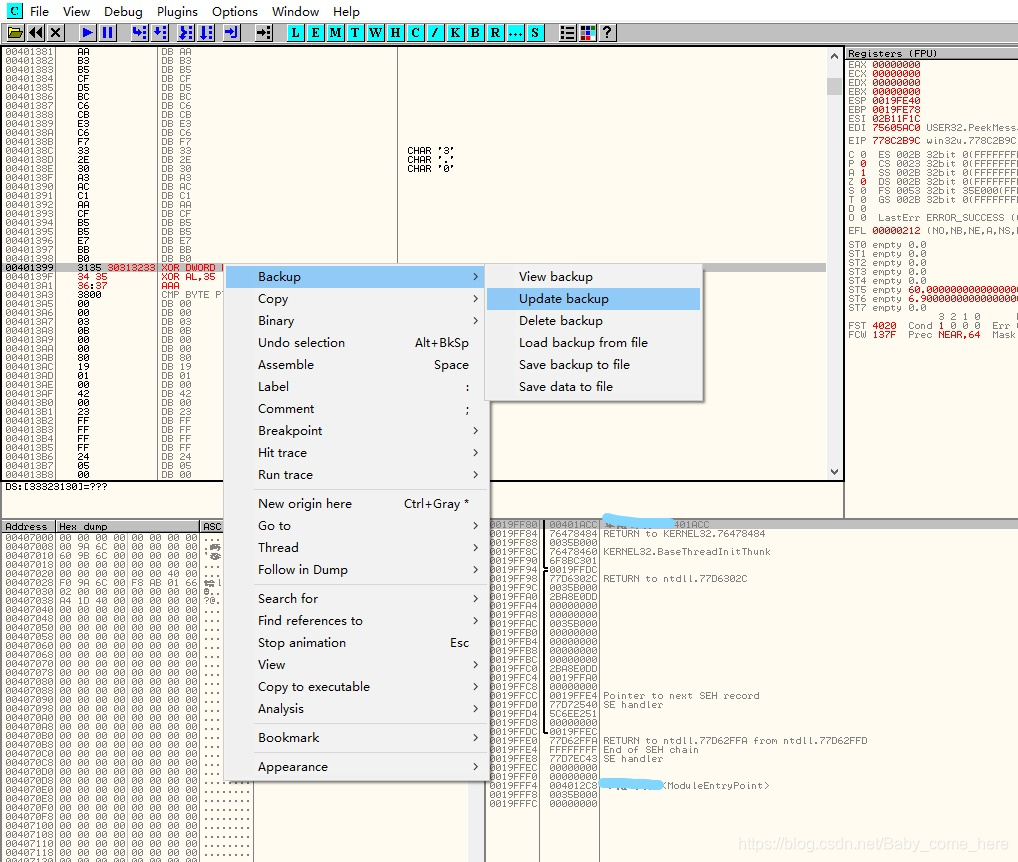Expand the Copy submenu
This screenshot has height=862, width=1018.
[x=356, y=299]
